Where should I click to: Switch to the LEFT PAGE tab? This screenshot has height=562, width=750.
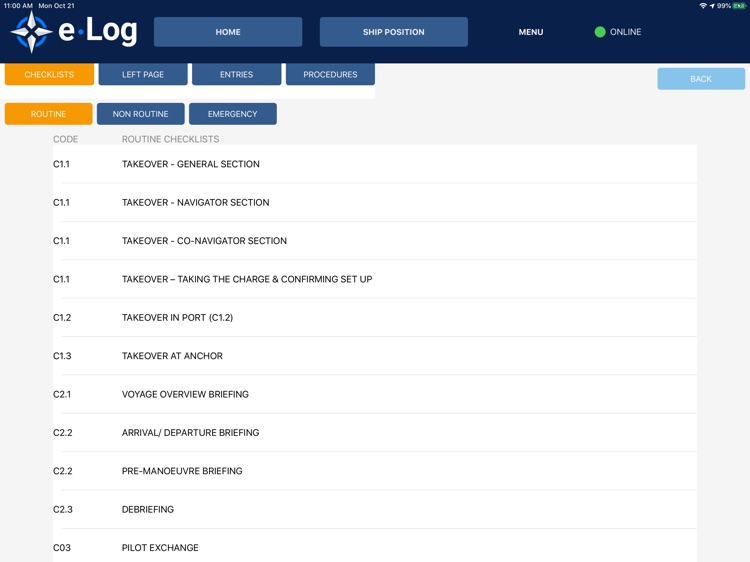point(143,74)
